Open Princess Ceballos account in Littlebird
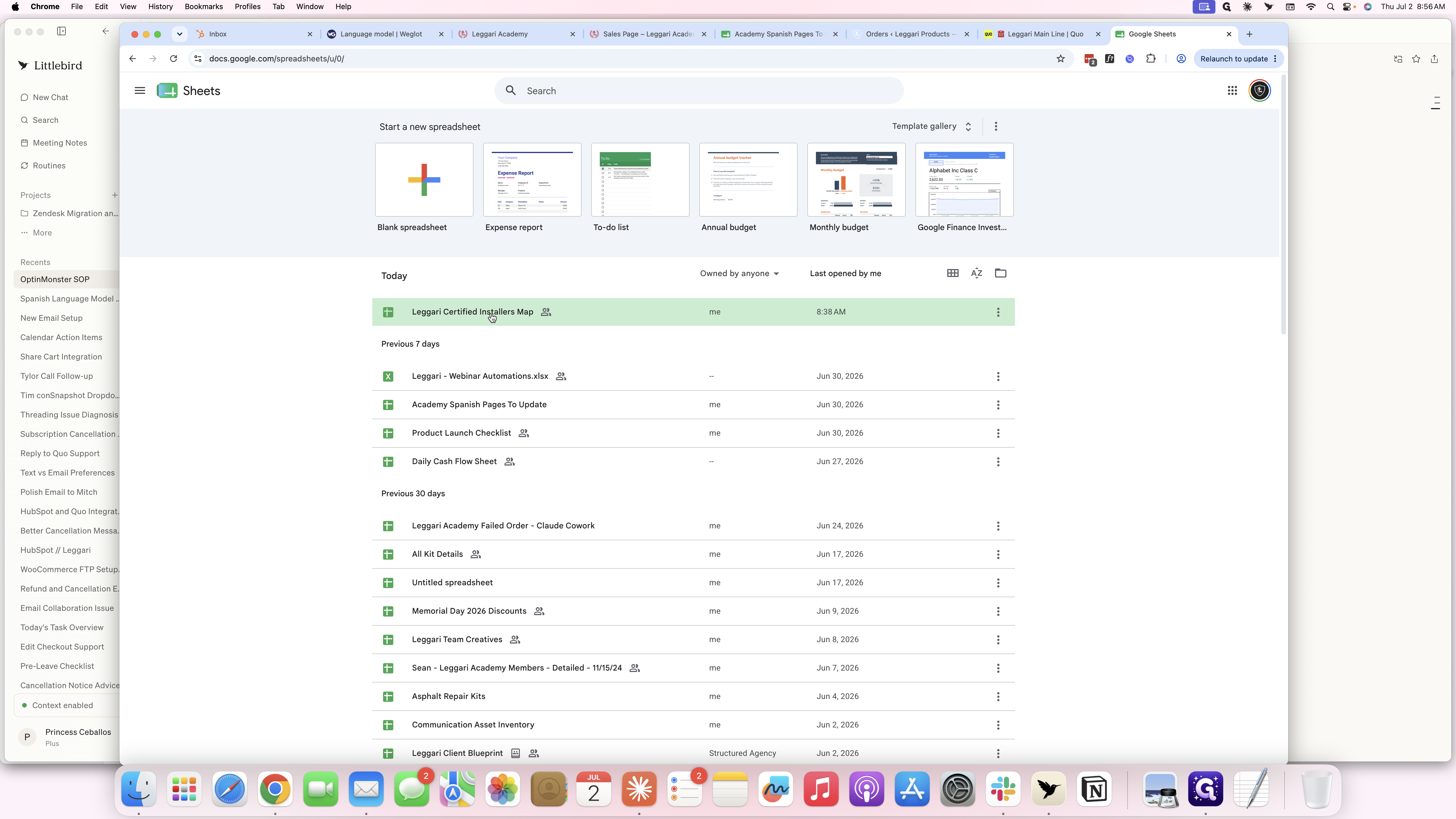This screenshot has width=1456, height=819. coord(67,737)
